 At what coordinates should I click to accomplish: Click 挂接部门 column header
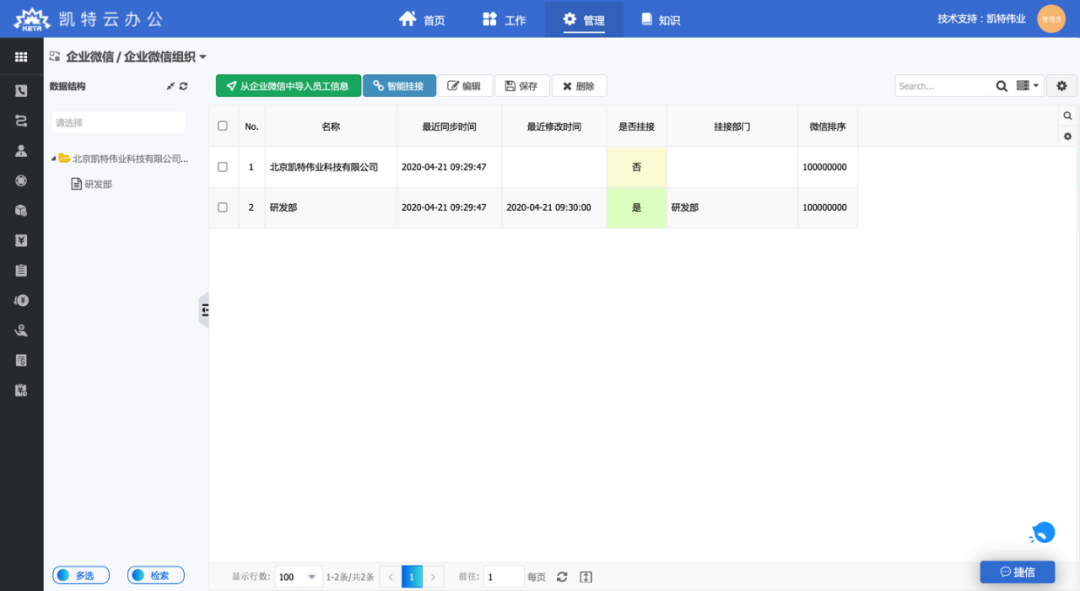point(732,126)
